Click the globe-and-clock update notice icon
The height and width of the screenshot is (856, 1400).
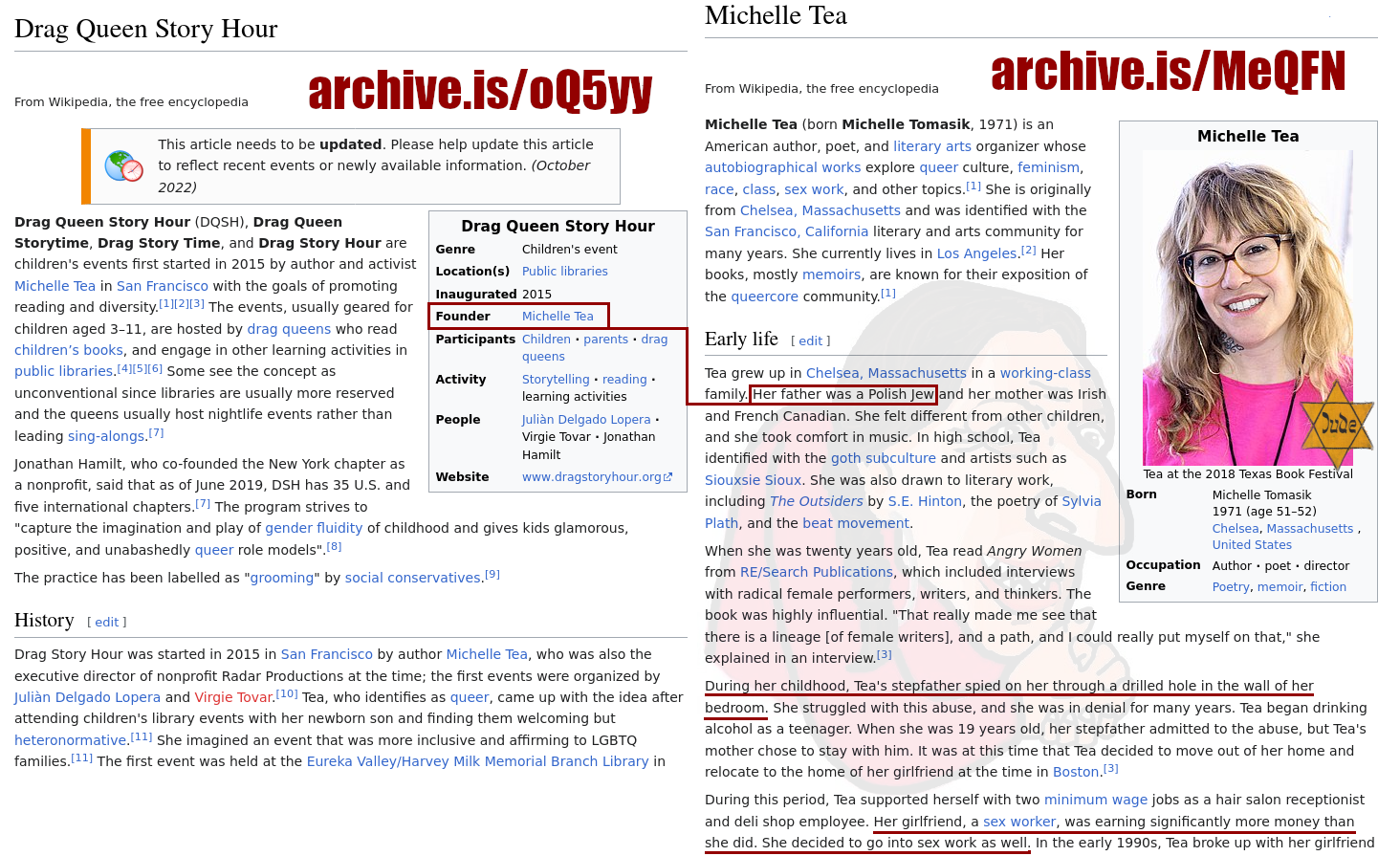123,166
